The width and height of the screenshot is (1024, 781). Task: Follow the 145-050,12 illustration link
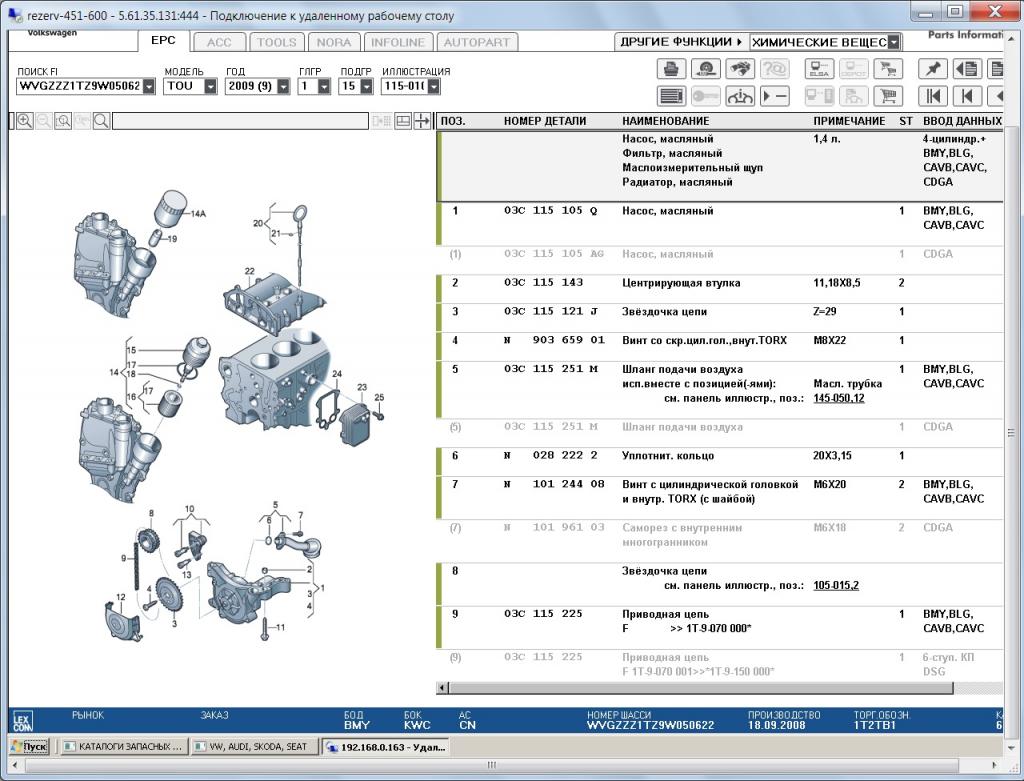point(839,398)
